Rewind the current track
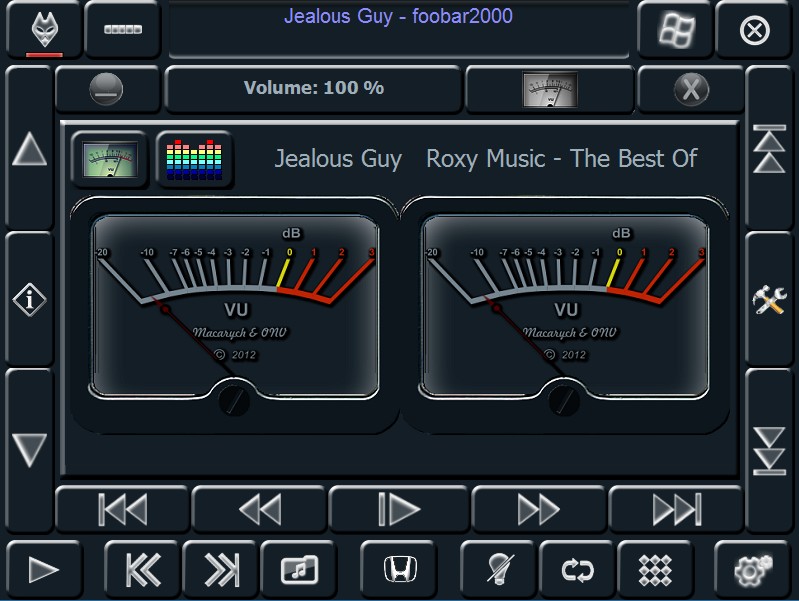799x601 pixels. (260, 510)
